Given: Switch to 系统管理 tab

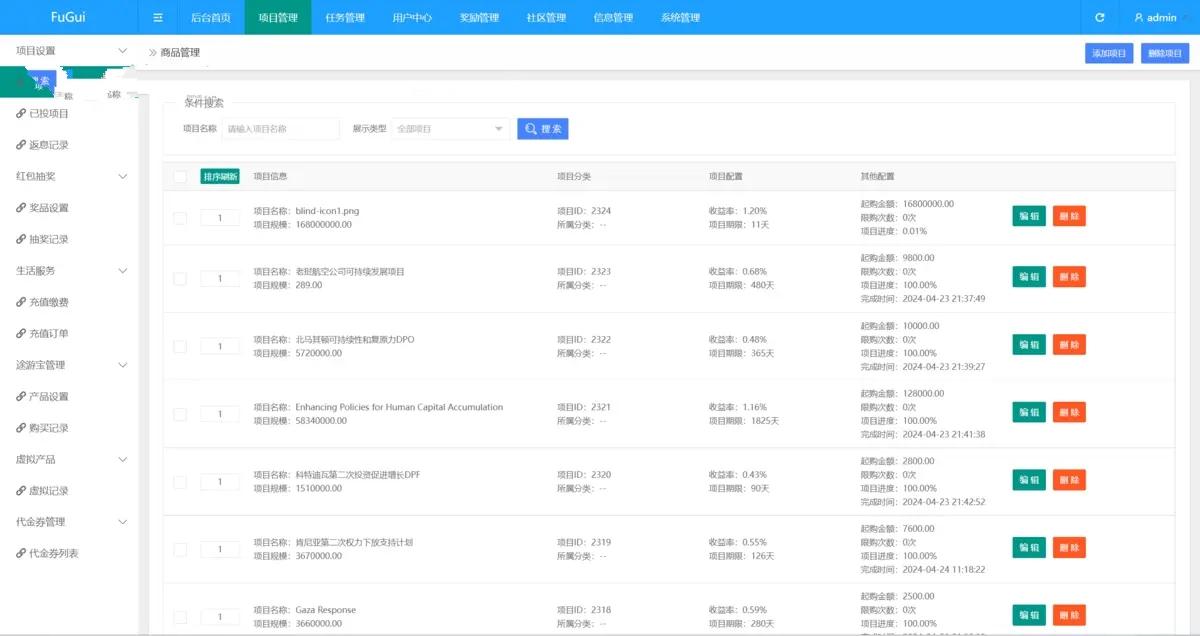Looking at the screenshot, I should (680, 18).
